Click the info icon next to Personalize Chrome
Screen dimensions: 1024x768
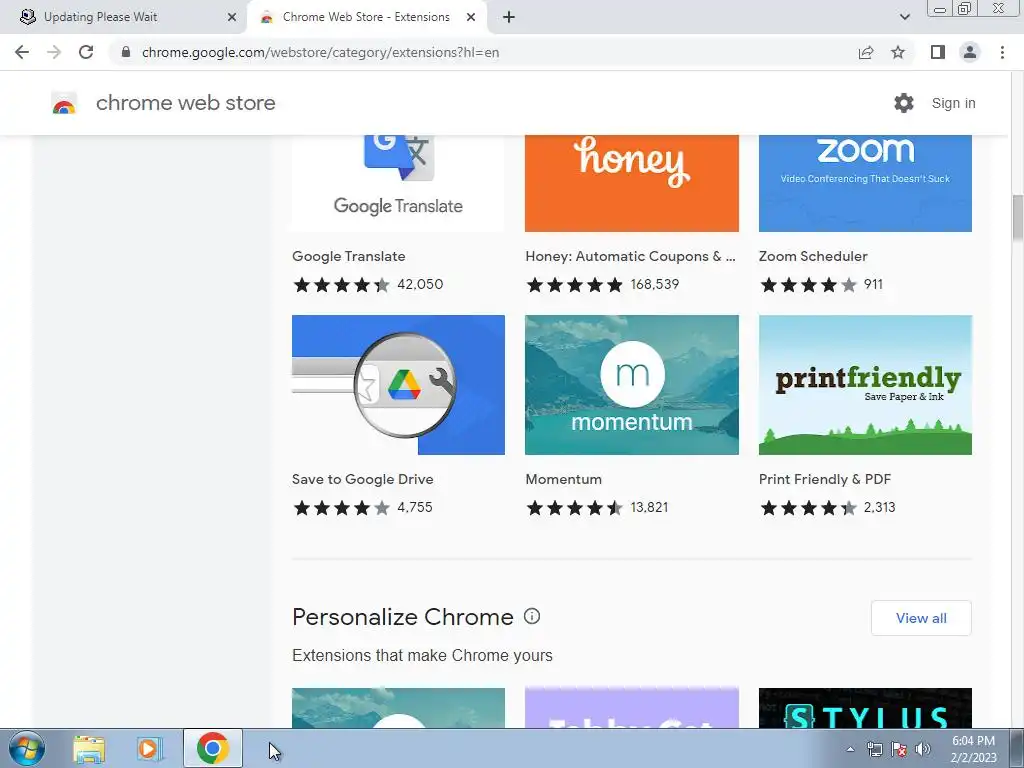point(532,616)
